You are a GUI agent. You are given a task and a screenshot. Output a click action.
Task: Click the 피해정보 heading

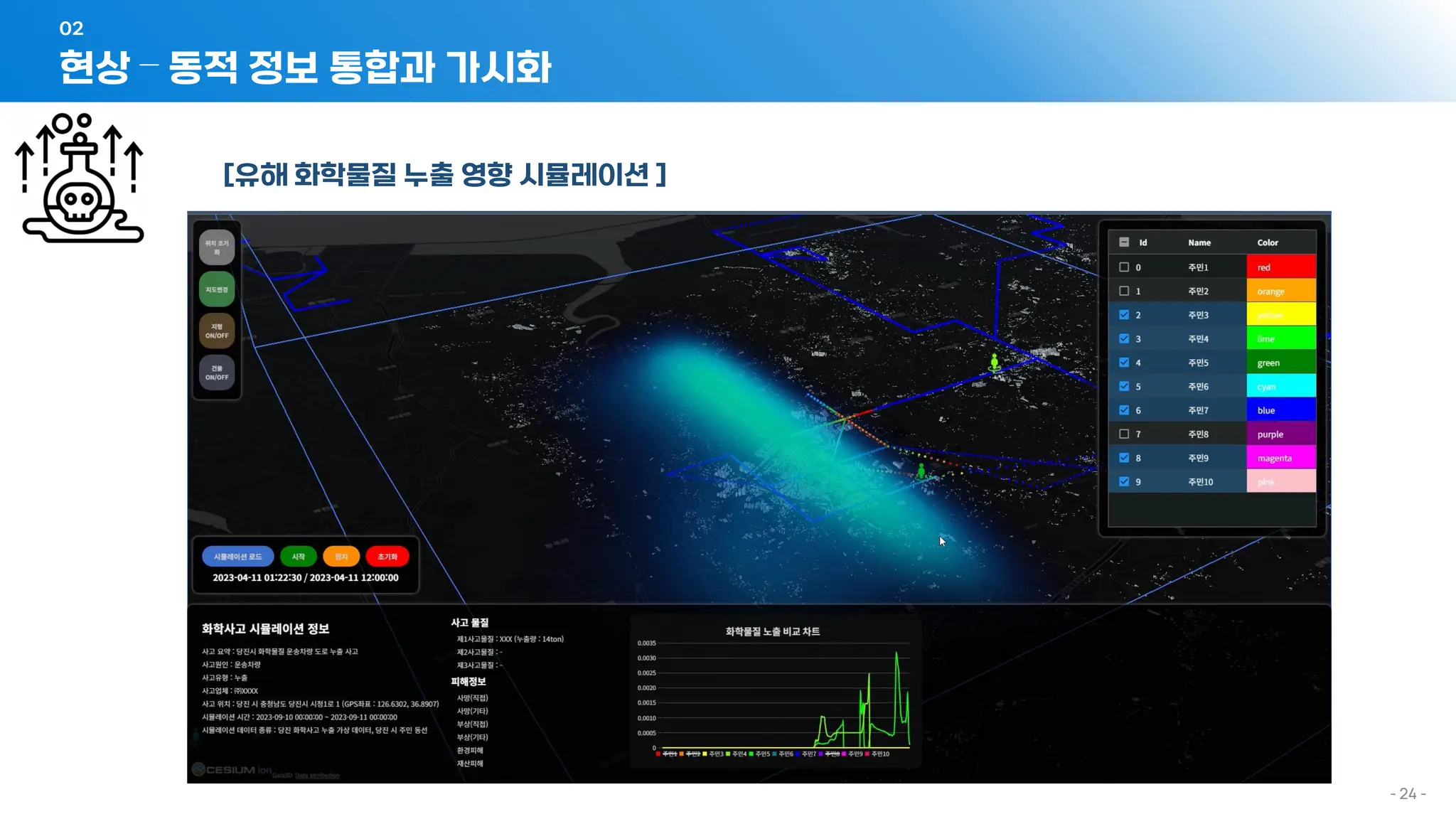click(x=469, y=682)
